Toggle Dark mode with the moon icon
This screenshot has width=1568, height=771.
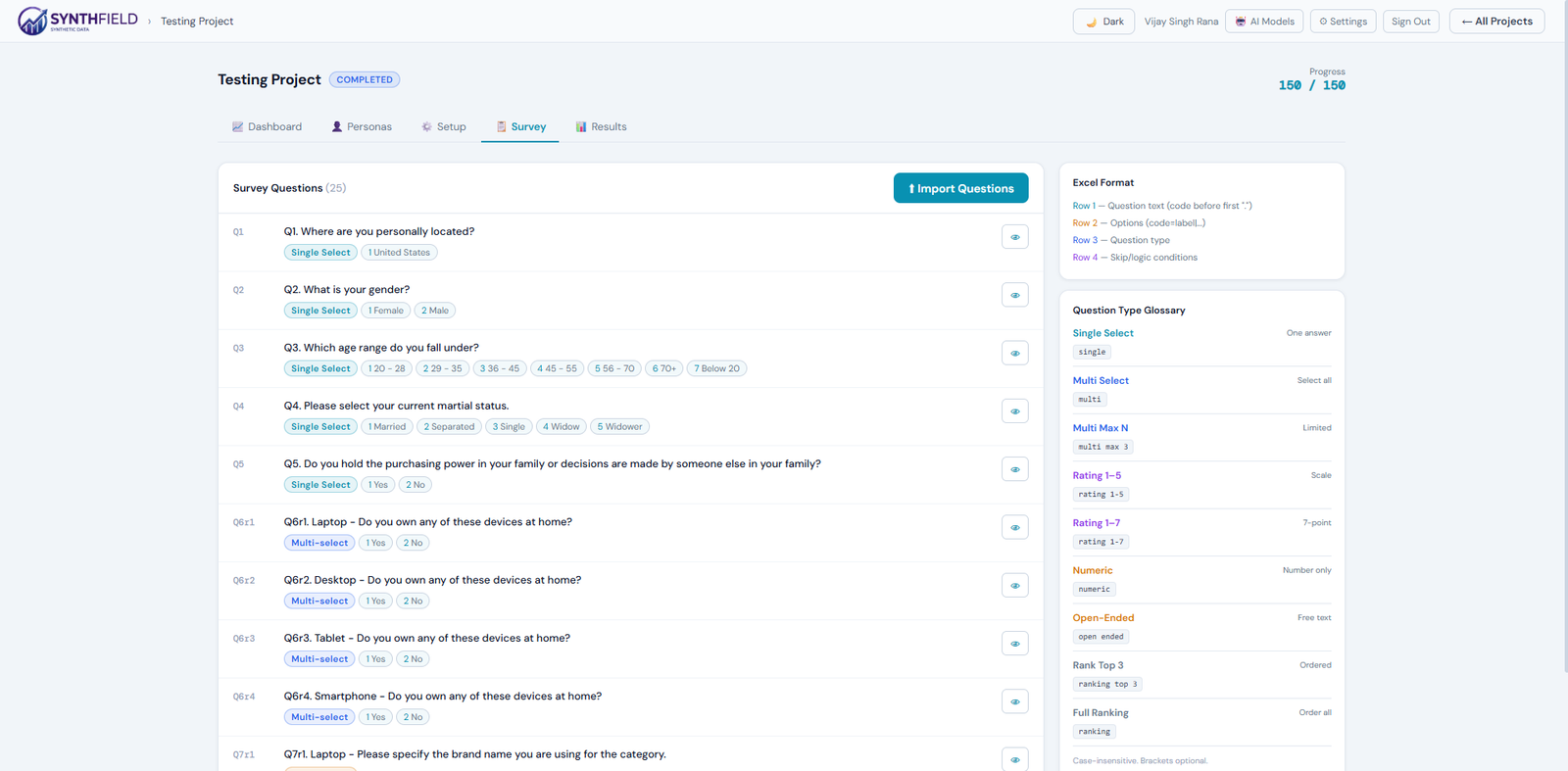coord(1103,22)
